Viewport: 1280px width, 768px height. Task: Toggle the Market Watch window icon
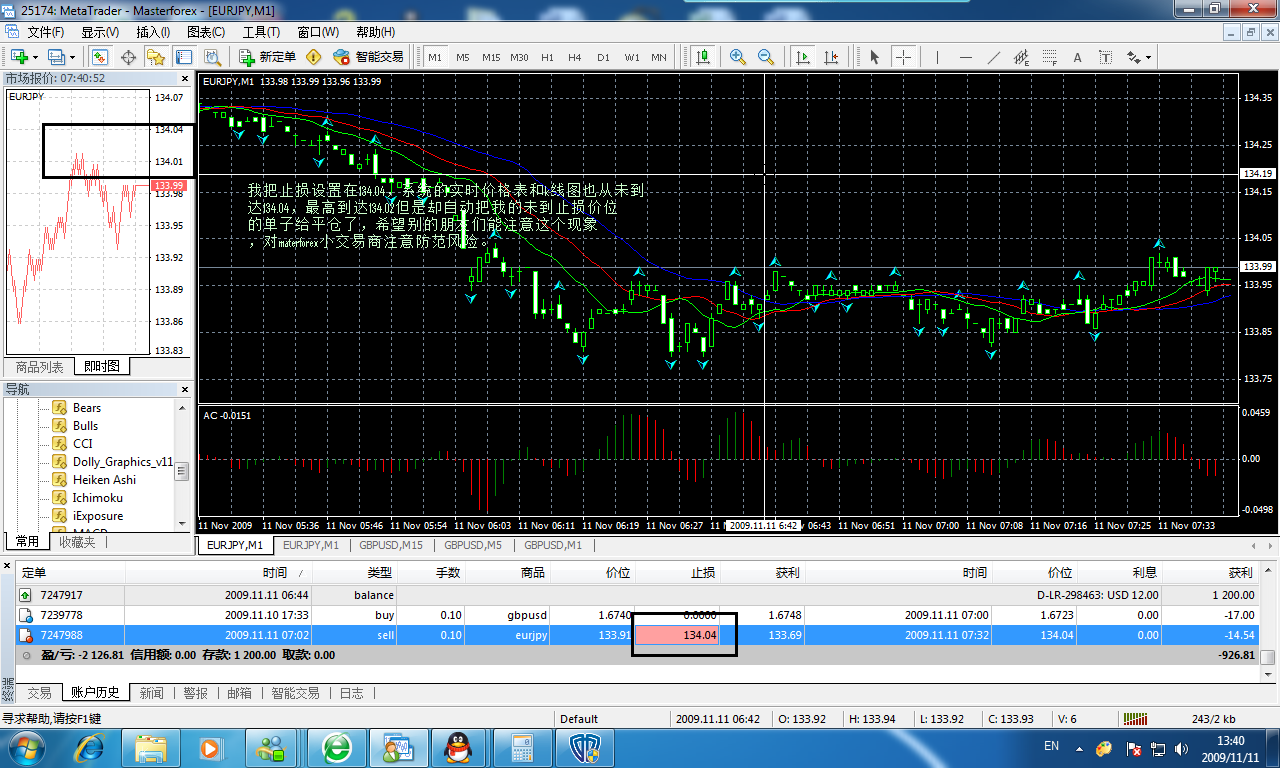[101, 57]
